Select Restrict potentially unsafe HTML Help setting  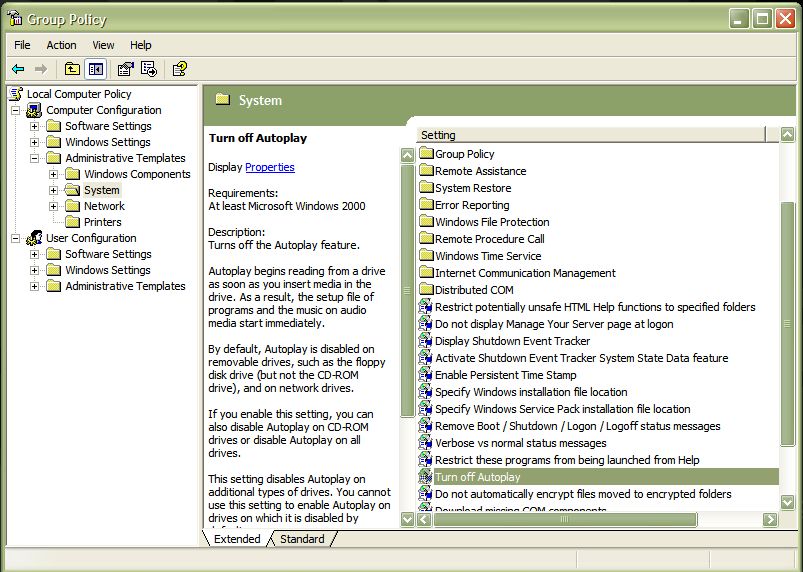pos(587,307)
